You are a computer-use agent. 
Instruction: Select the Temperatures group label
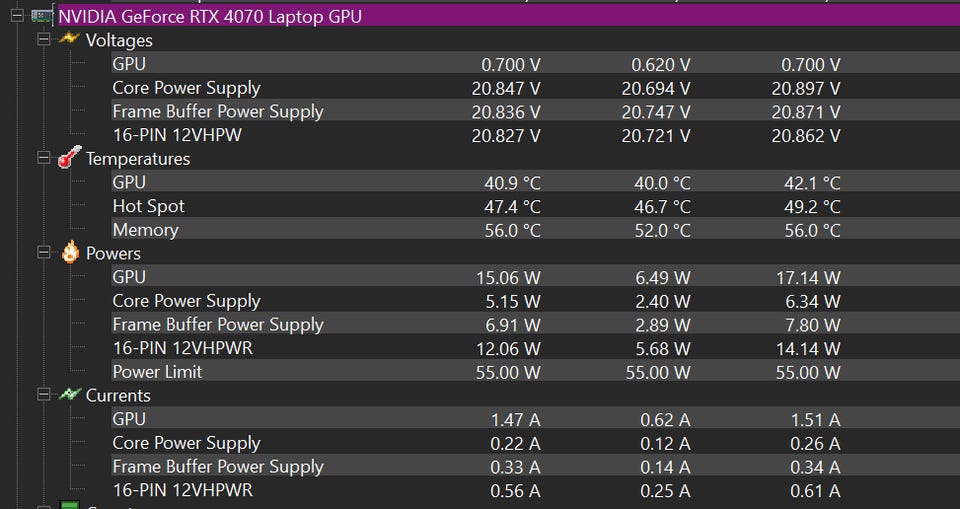[138, 159]
